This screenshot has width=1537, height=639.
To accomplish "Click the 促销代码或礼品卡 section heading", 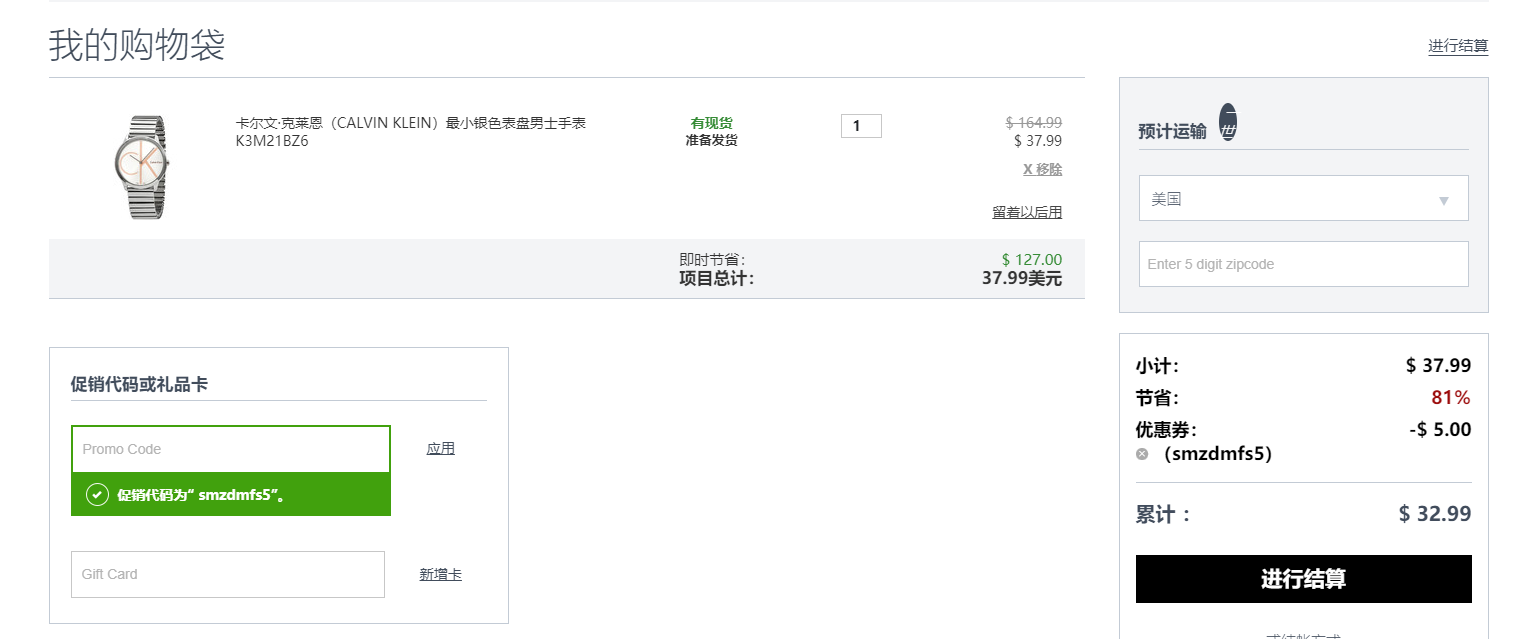I will click(139, 384).
